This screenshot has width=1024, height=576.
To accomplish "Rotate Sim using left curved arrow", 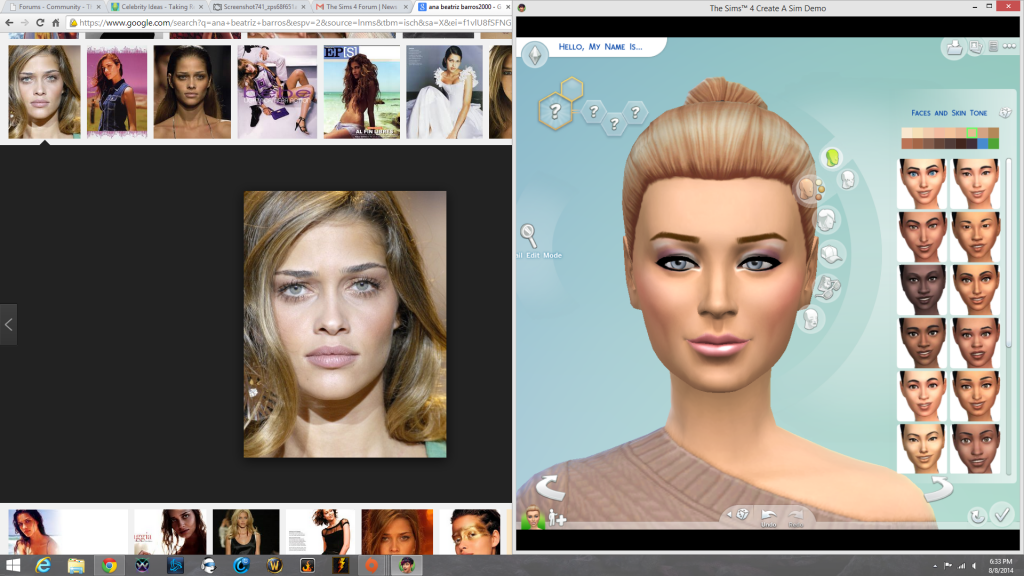I will [549, 488].
